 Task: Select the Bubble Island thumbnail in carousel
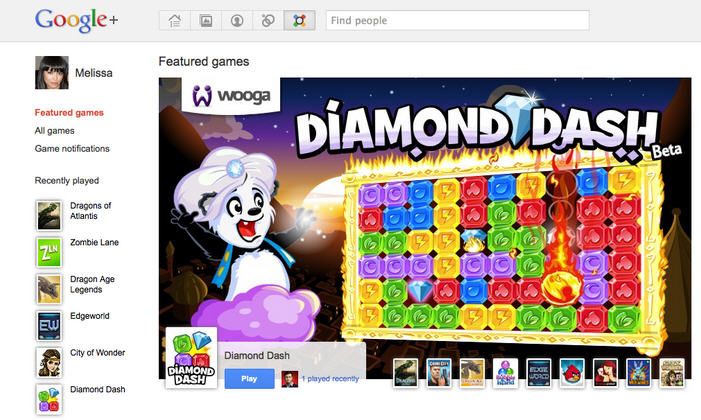(x=505, y=373)
